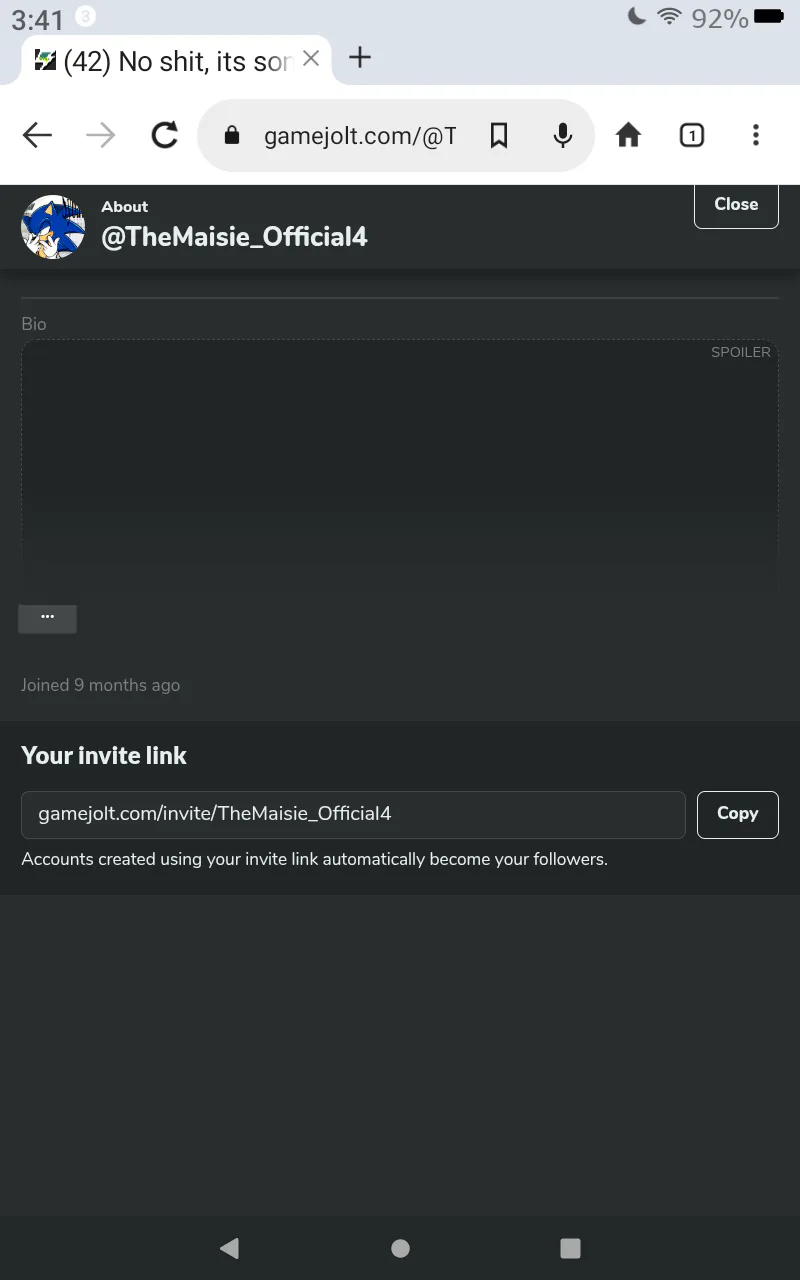
Task: Reload the page with refresh icon
Action: [165, 135]
